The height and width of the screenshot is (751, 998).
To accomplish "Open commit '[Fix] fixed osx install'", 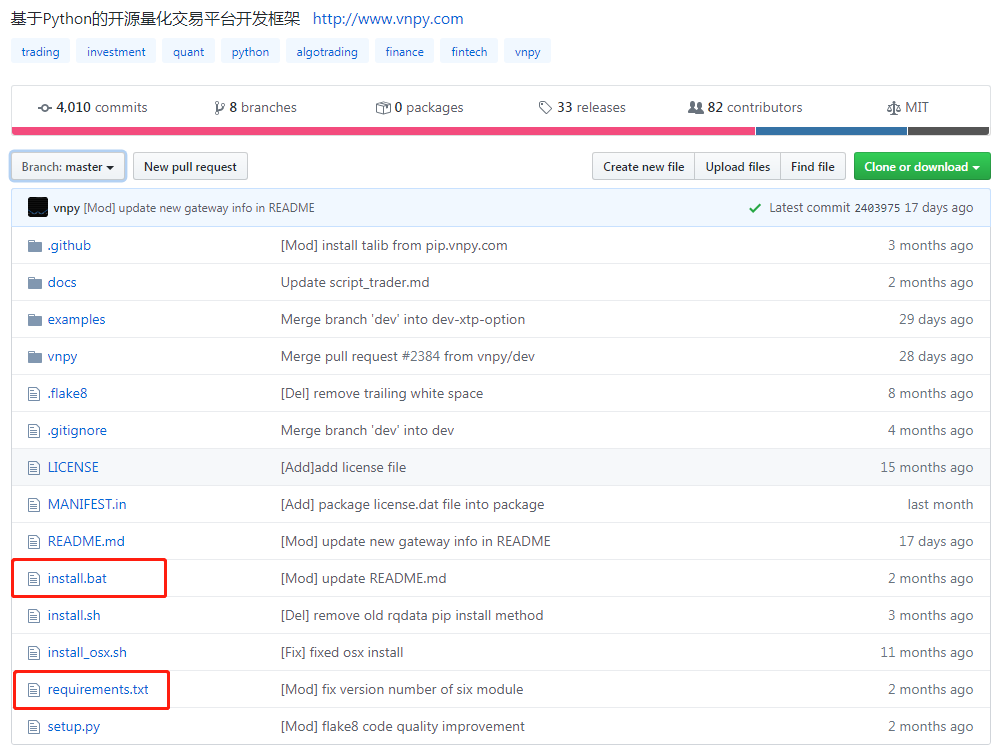I will pyautogui.click(x=342, y=652).
